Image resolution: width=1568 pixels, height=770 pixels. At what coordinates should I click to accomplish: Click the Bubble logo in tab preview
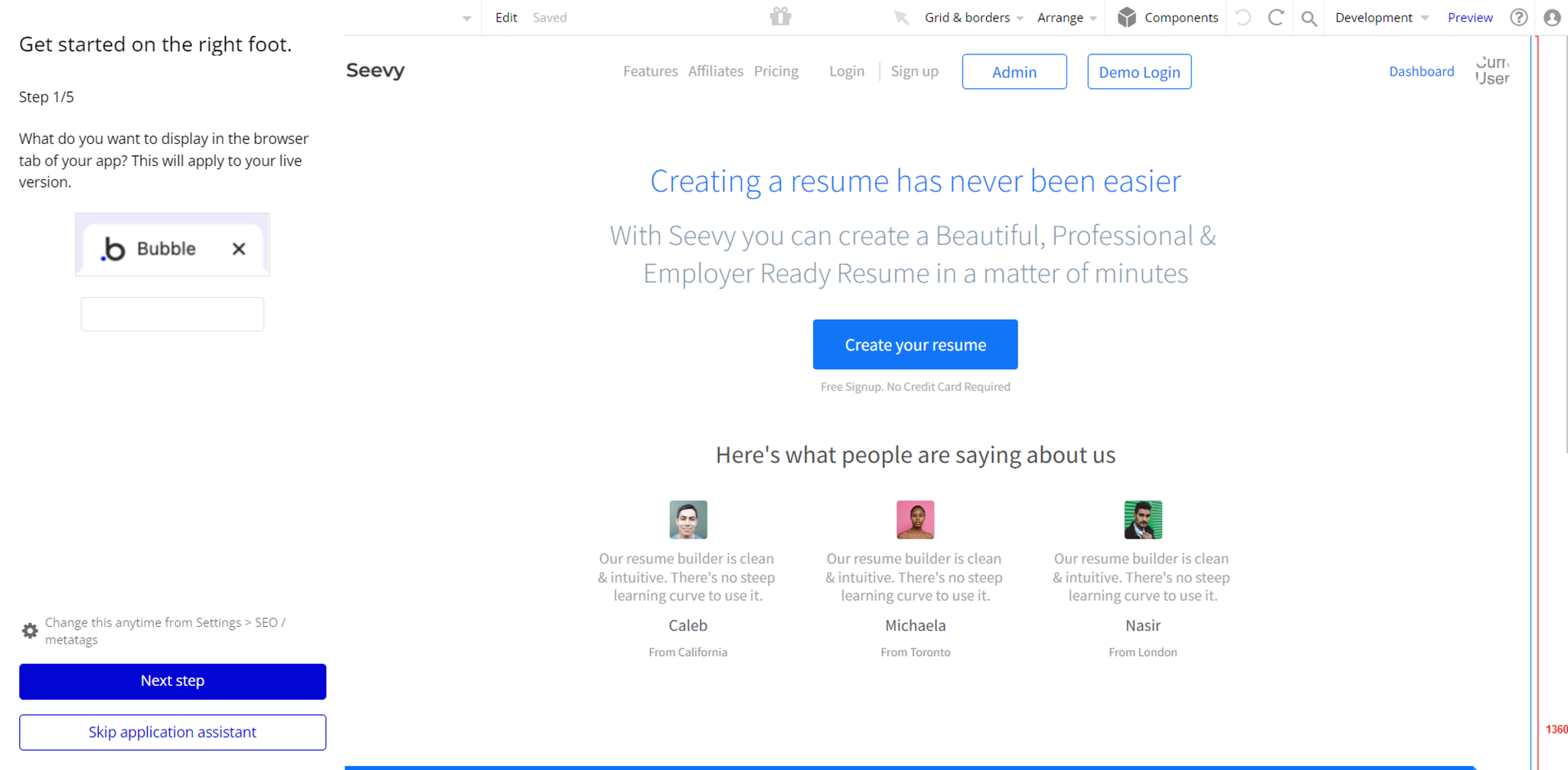(113, 249)
